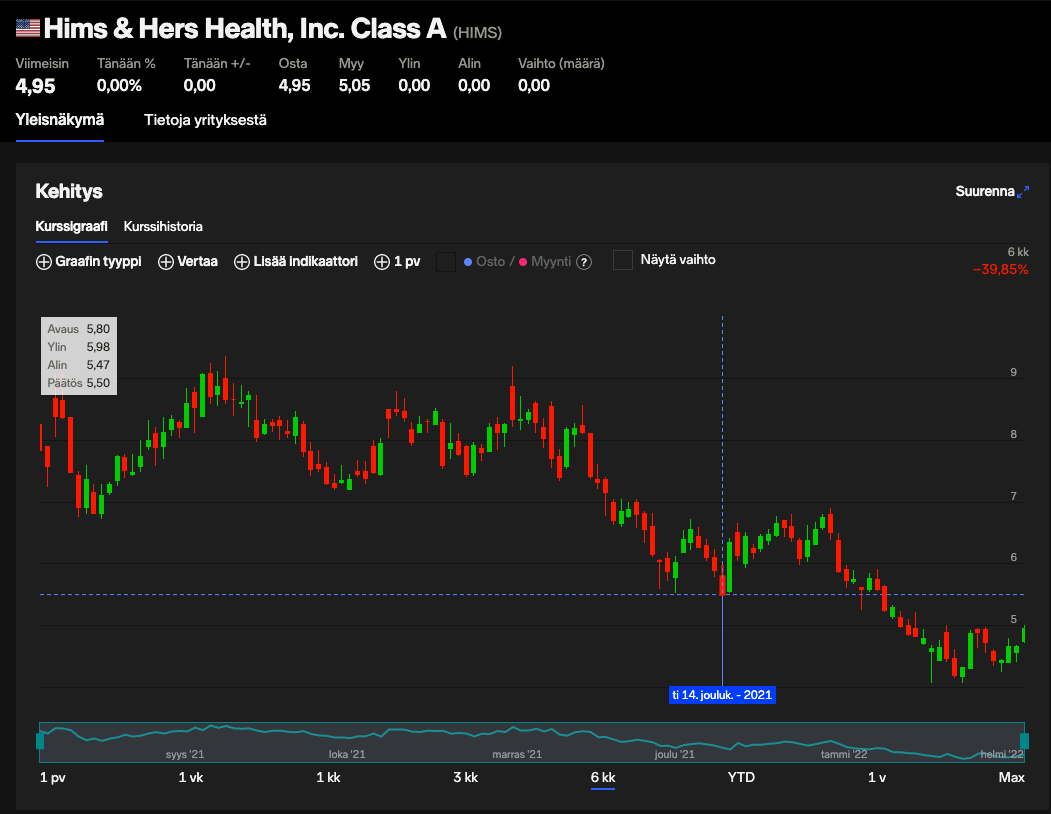Toggle the Osto / Myynti checkbox
Image resolution: width=1051 pixels, height=814 pixels.
tap(446, 262)
